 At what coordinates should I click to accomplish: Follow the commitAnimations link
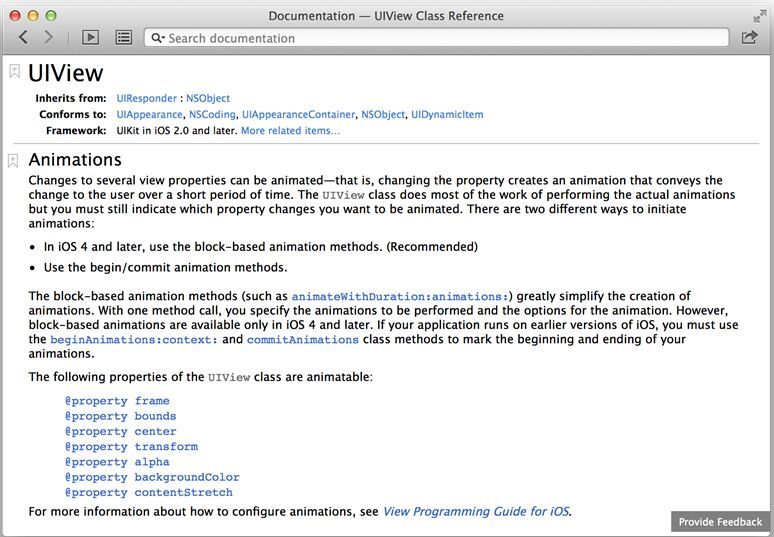coord(303,340)
